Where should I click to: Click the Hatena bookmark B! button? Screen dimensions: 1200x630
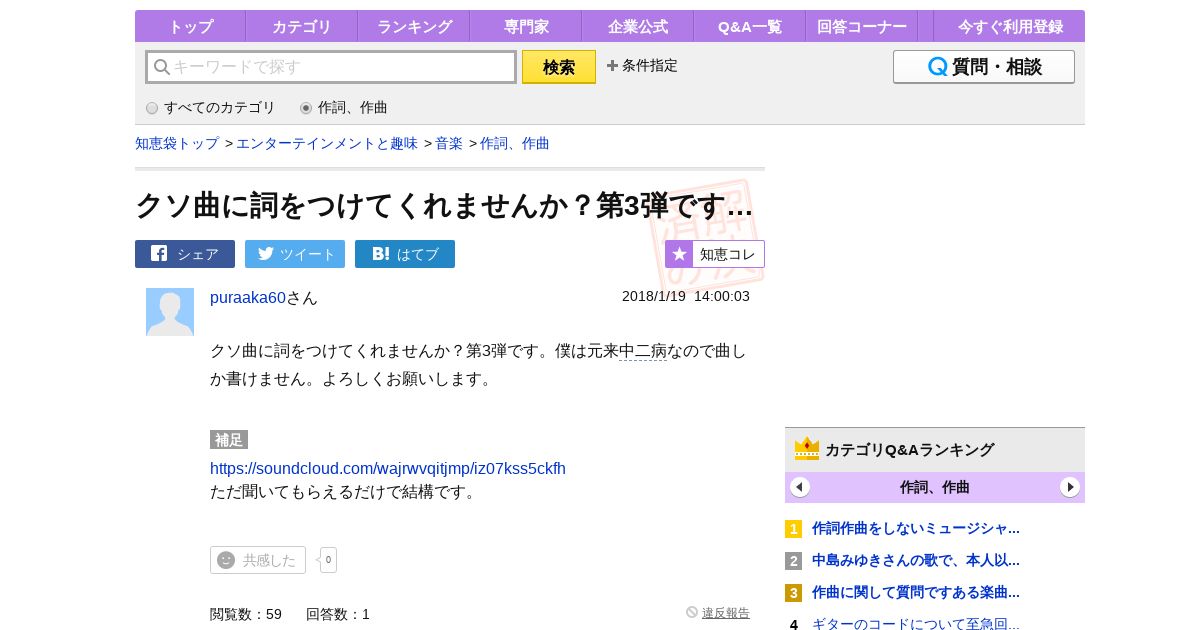[405, 254]
